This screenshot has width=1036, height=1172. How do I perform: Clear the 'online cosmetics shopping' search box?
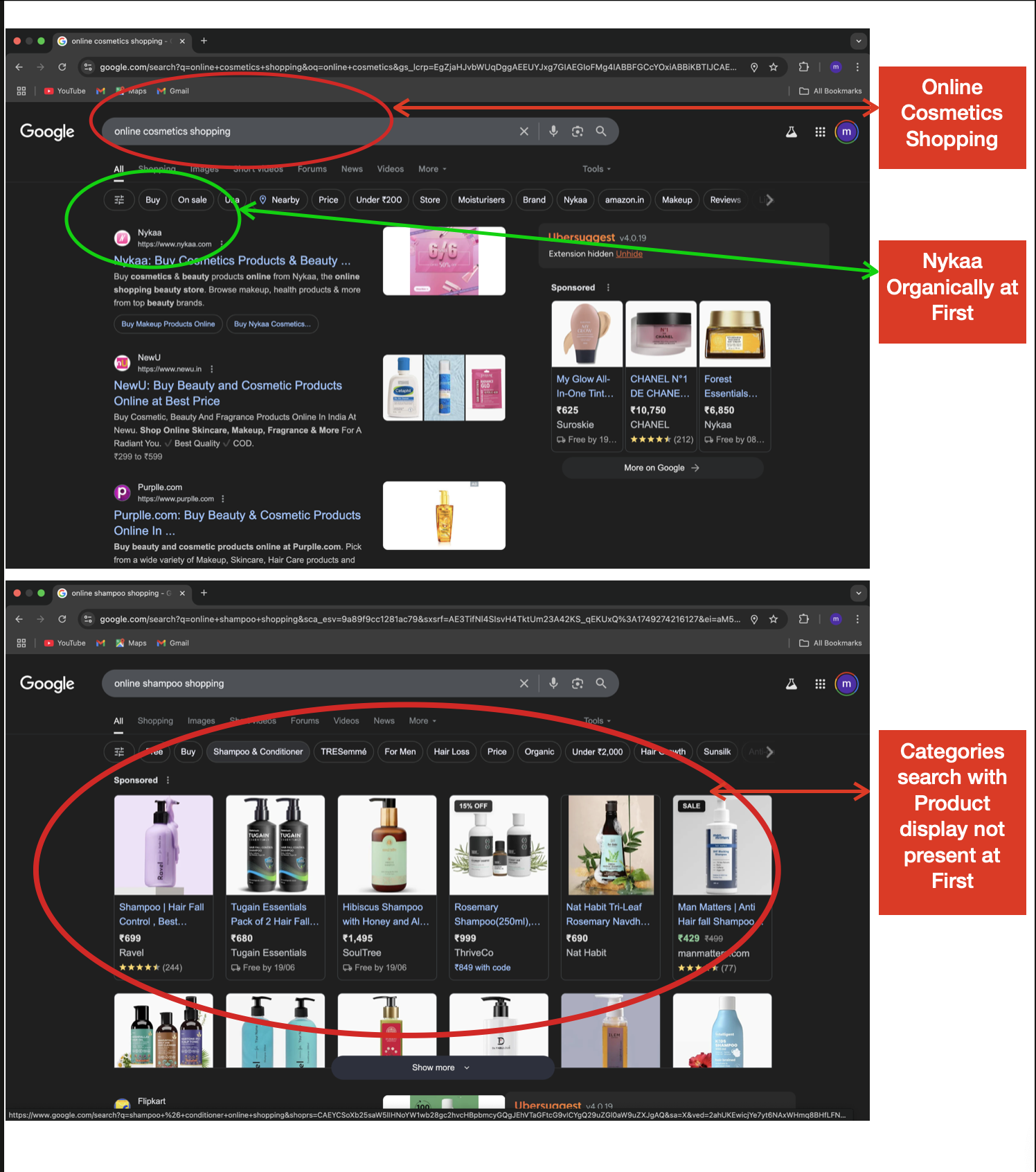524,131
